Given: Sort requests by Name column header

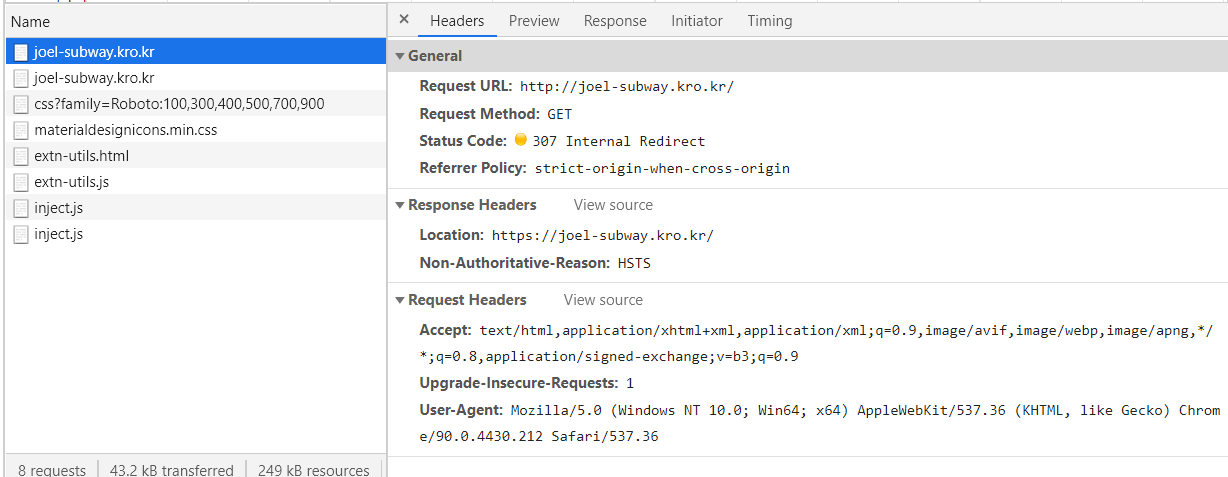Looking at the screenshot, I should (30, 21).
